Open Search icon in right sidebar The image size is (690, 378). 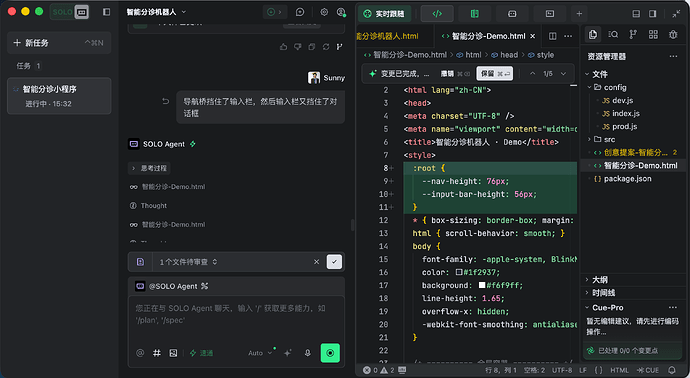[x=613, y=34]
